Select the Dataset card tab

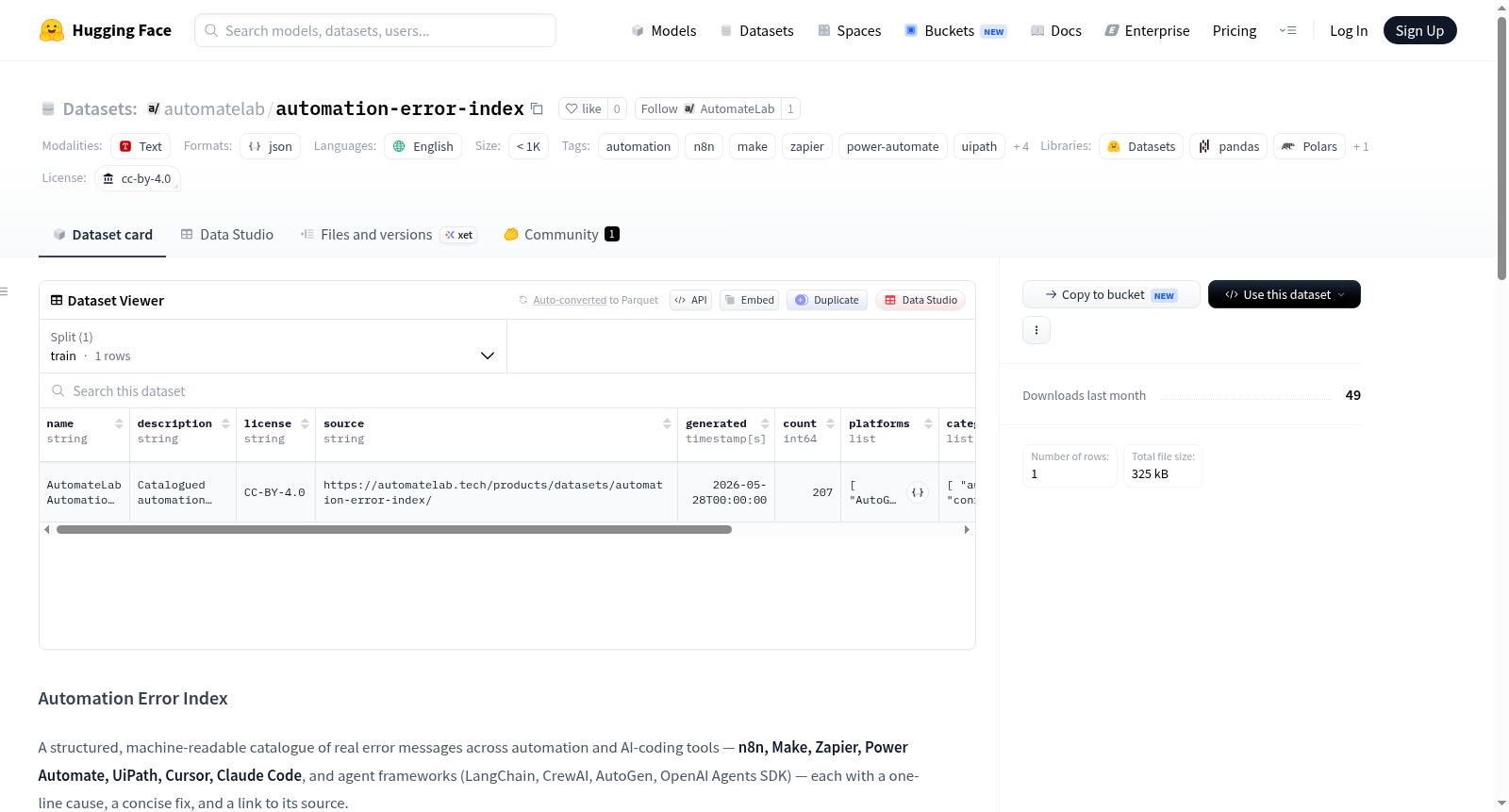tap(103, 234)
